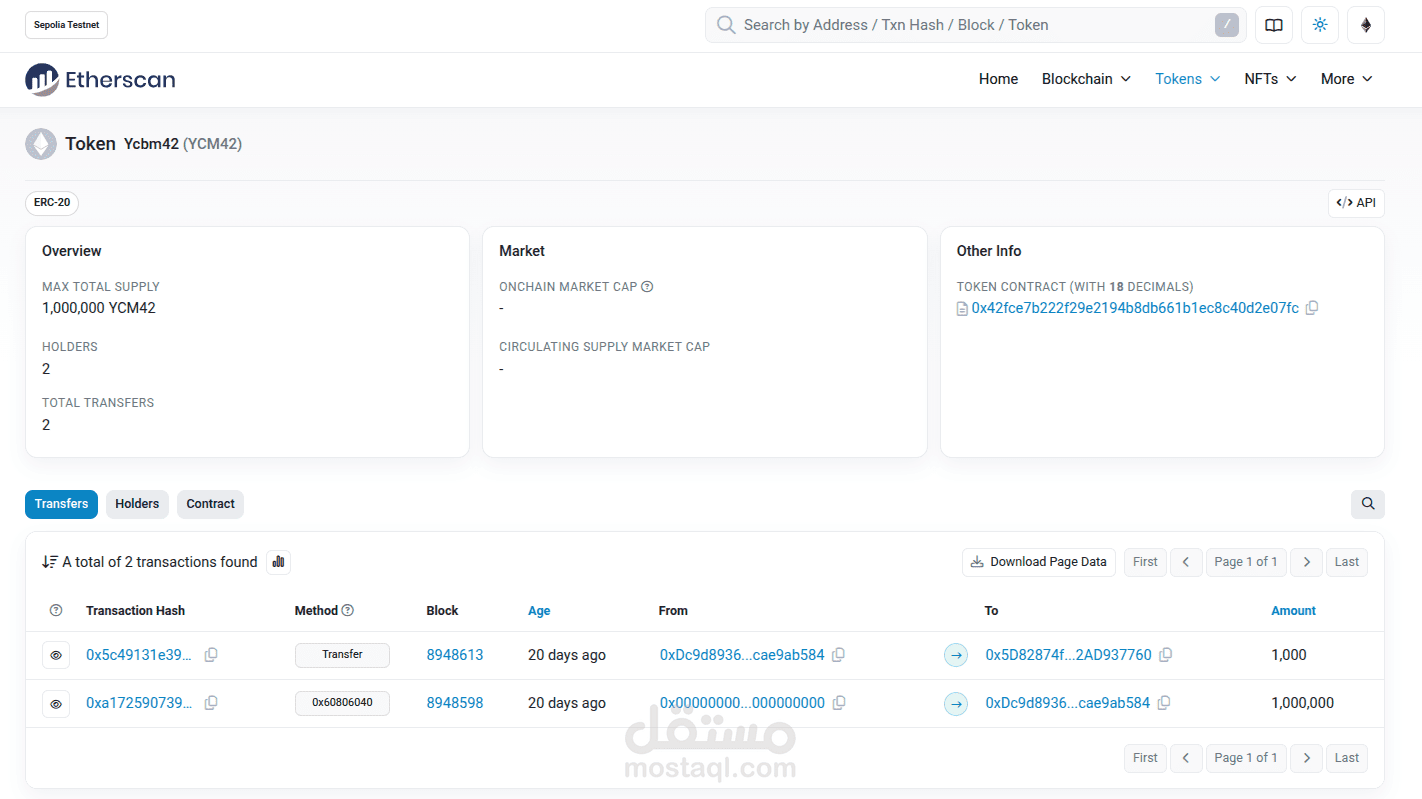Click the question mark header icon

[56, 610]
